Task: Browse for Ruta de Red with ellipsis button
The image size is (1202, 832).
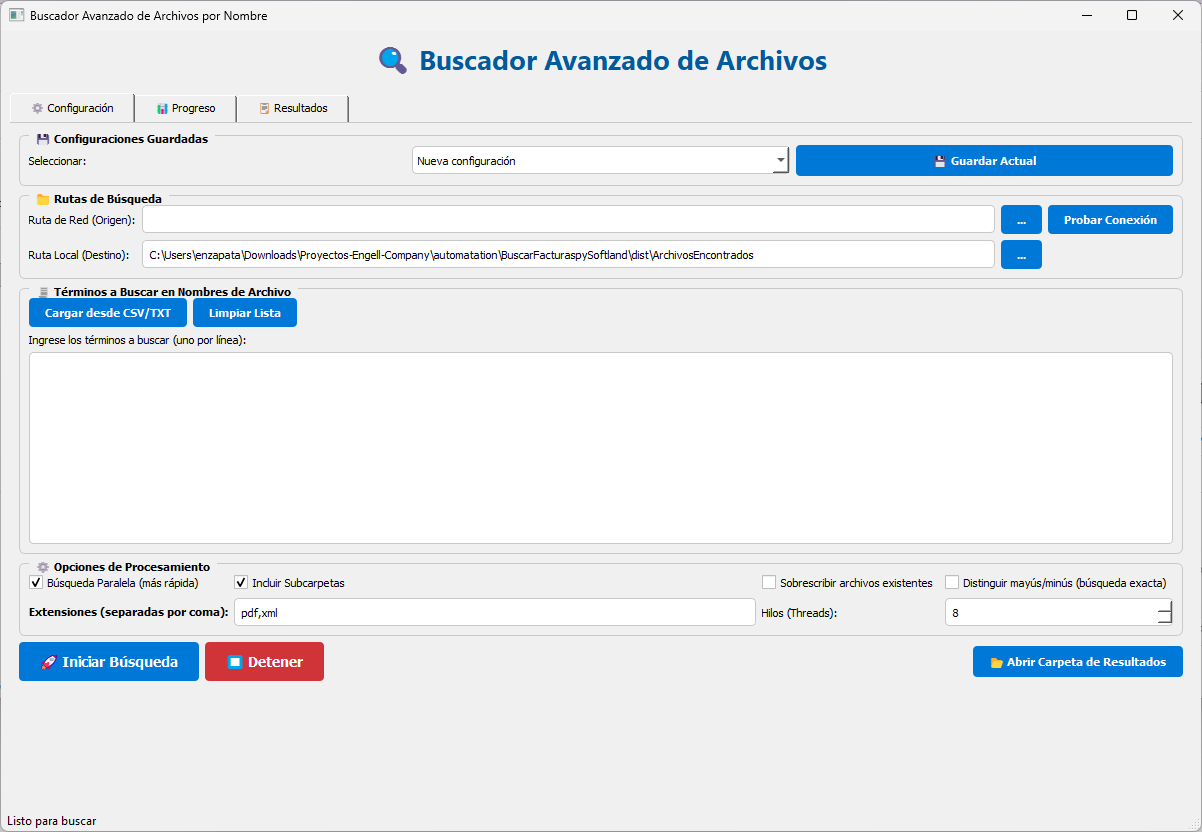Action: 1021,220
